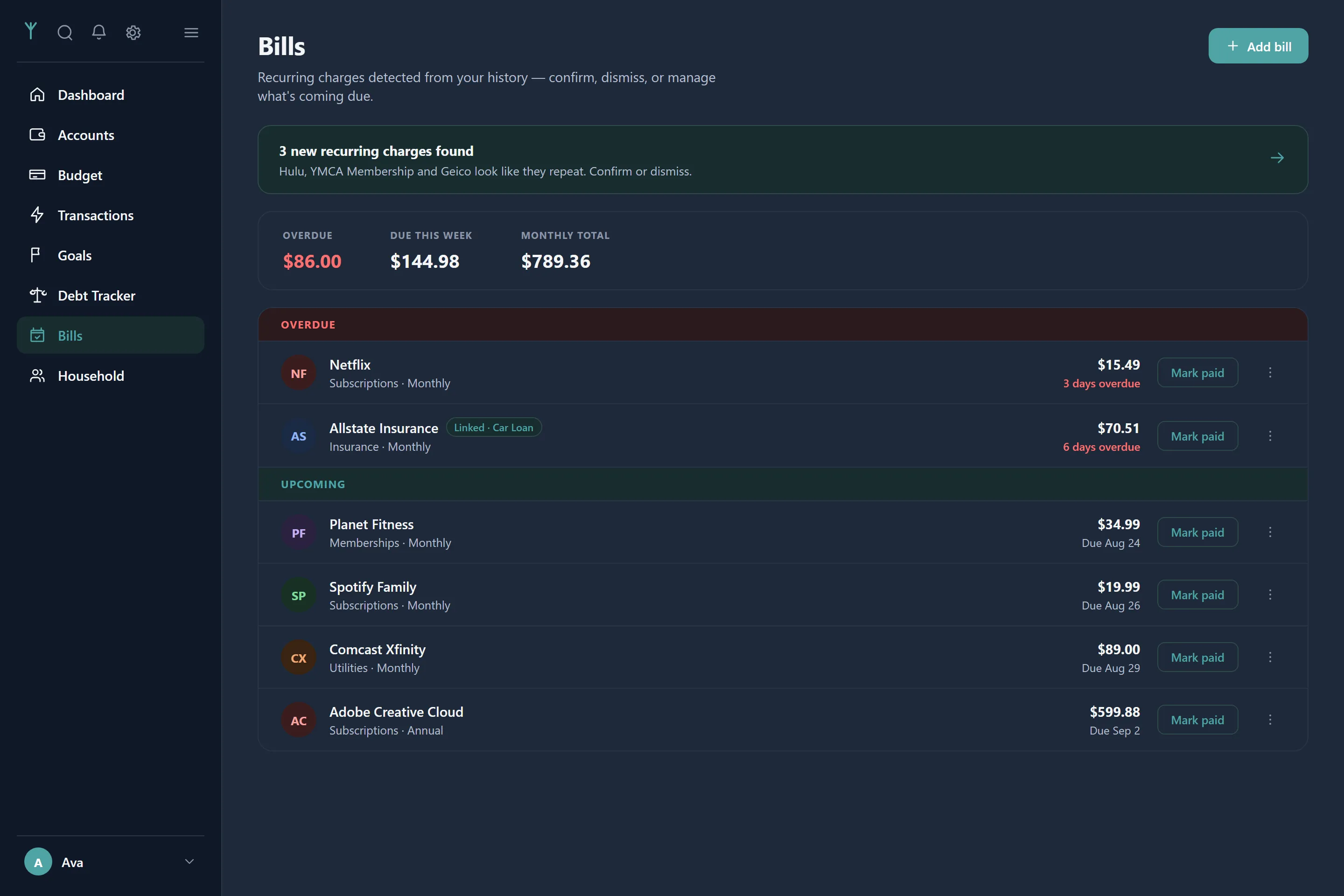
Task: Mark Allstate Insurance as paid
Action: click(1197, 436)
